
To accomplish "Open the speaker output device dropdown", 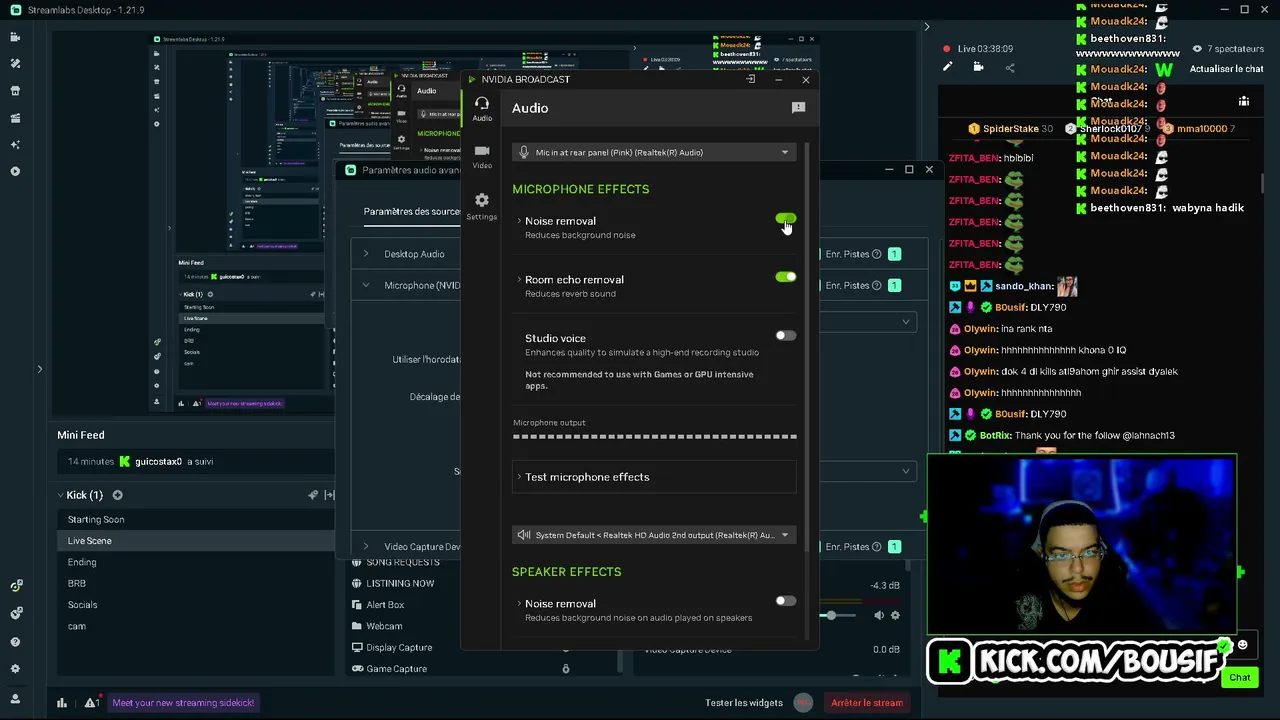I will [655, 535].
